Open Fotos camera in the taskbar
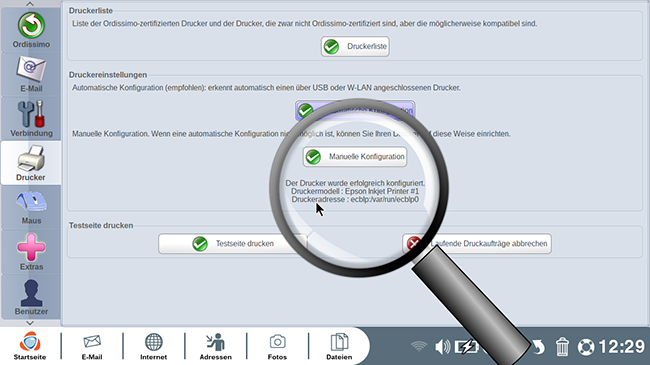The image size is (650, 365). pyautogui.click(x=277, y=346)
